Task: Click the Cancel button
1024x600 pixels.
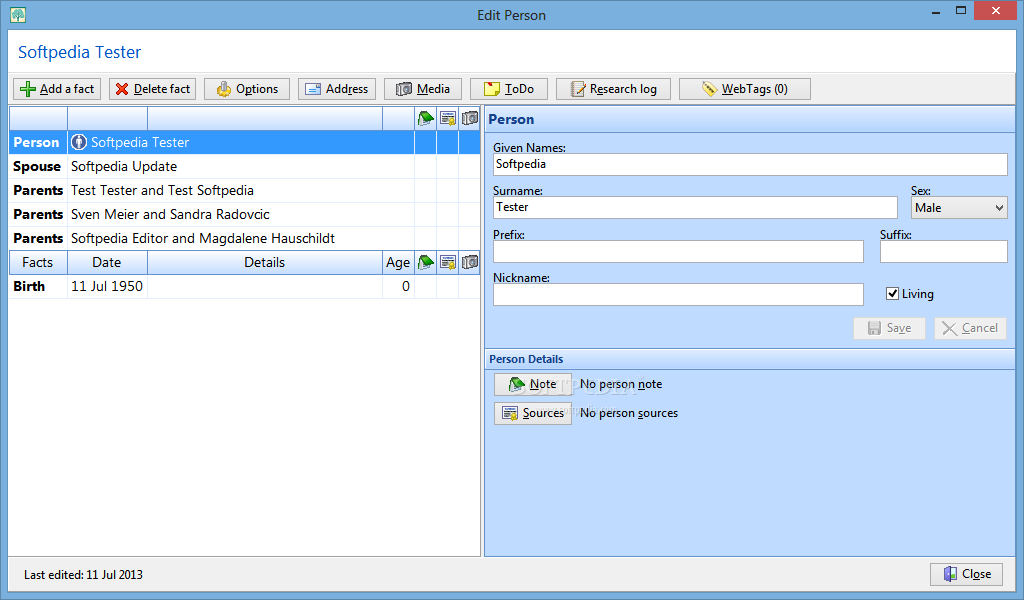Action: point(970,328)
